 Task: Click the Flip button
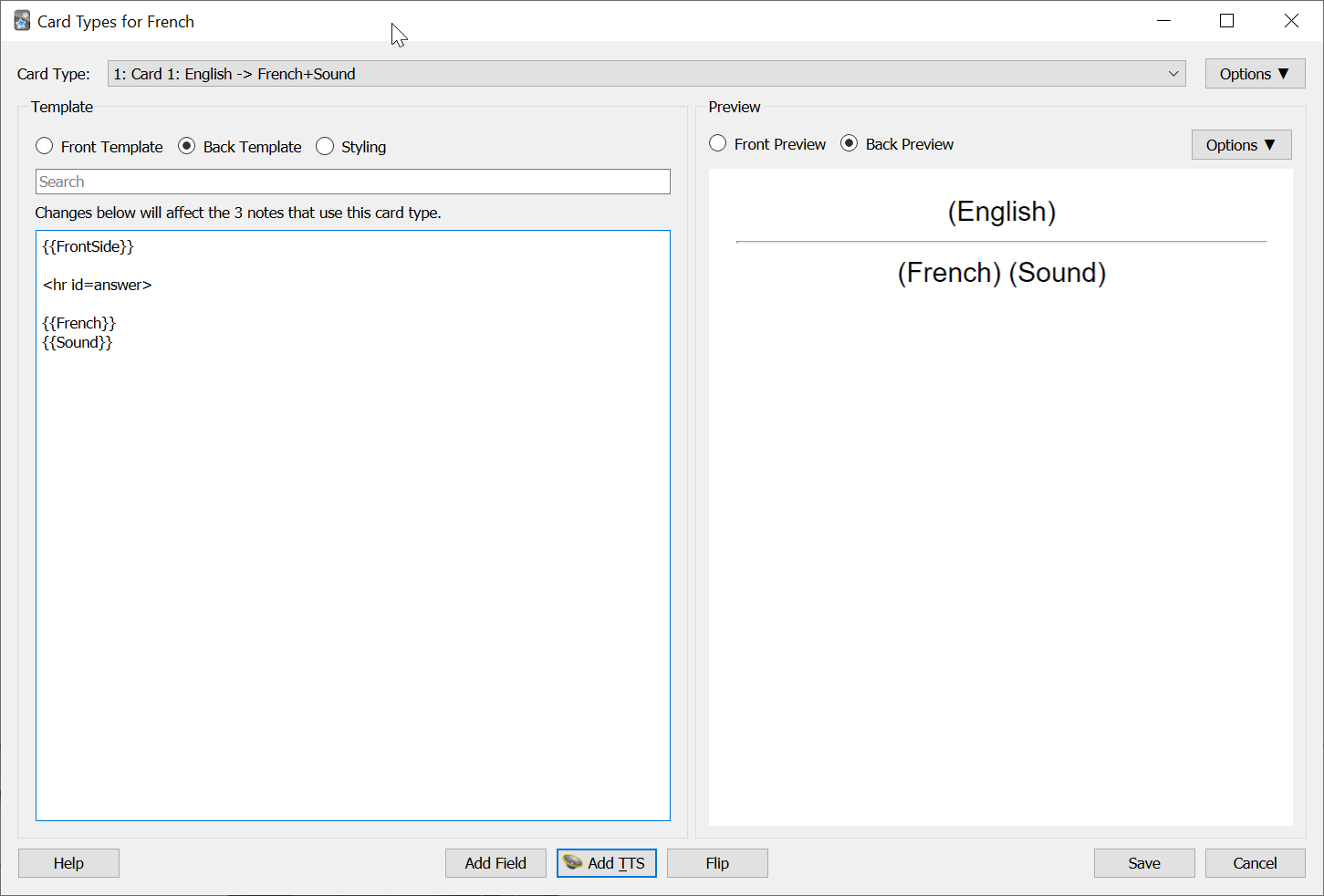(717, 862)
